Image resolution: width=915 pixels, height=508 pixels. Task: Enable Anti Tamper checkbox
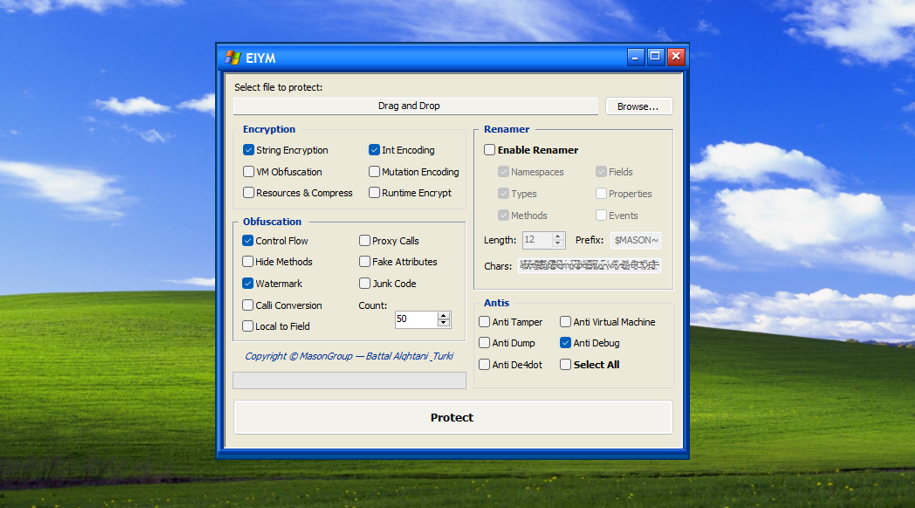(484, 321)
